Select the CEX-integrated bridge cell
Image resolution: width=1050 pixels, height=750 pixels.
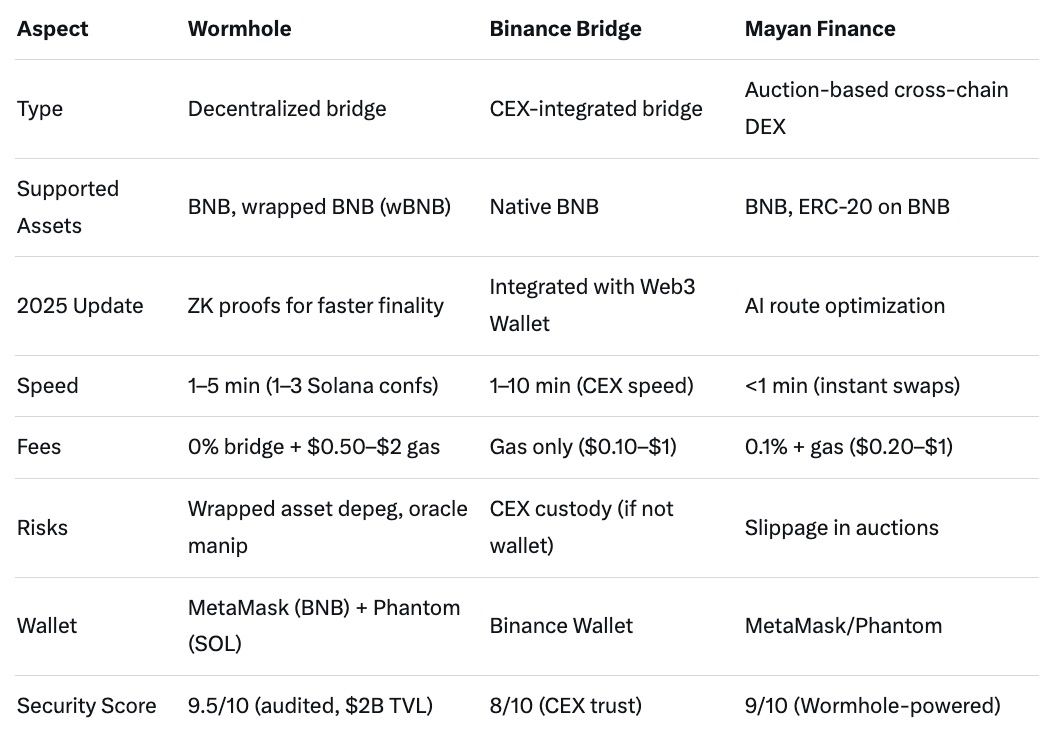click(596, 108)
